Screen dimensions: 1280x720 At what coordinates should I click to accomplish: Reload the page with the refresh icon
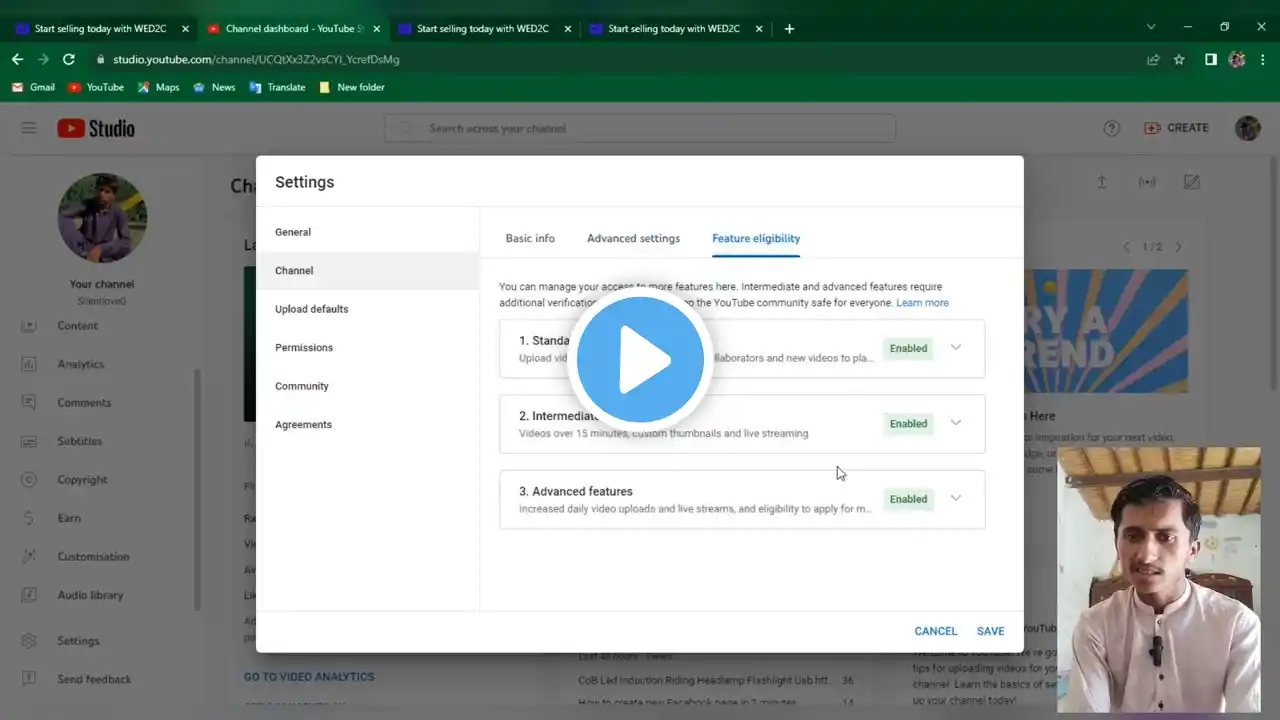point(69,60)
